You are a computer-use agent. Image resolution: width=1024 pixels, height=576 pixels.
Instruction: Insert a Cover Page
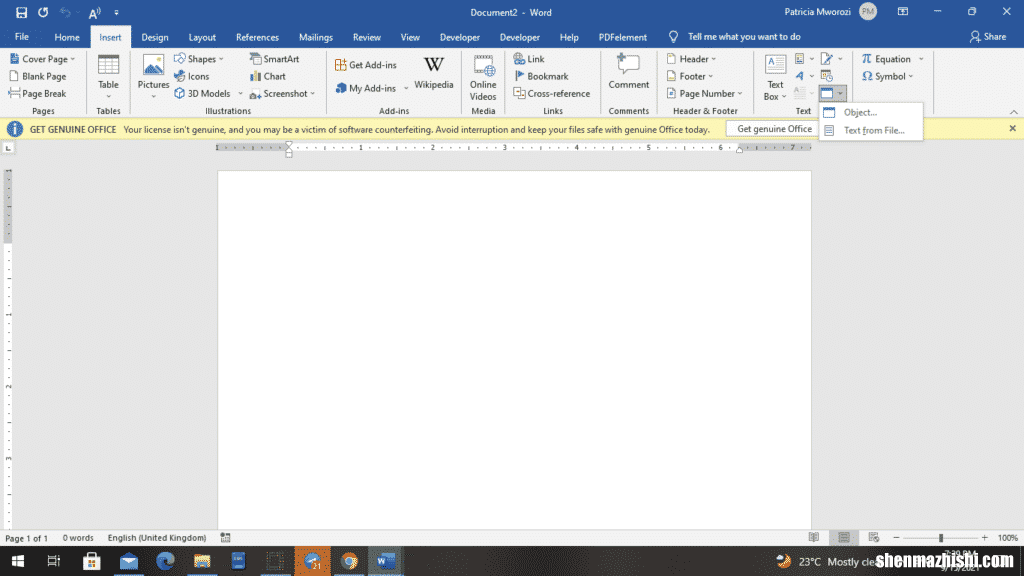(x=42, y=59)
